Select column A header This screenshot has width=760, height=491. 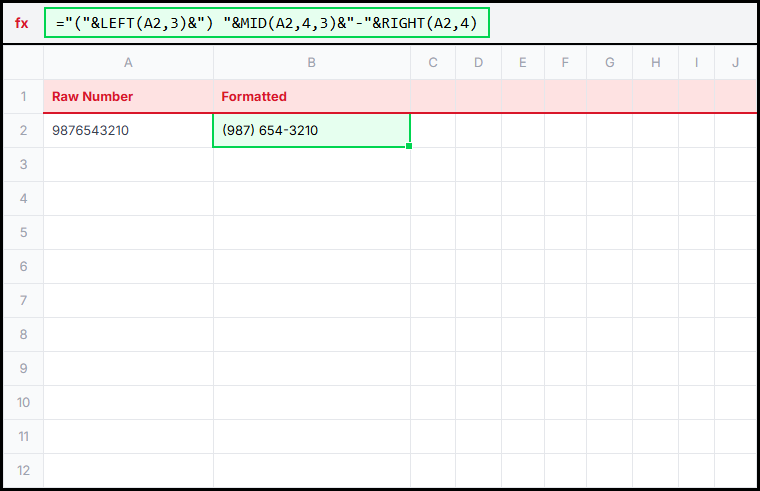128,63
